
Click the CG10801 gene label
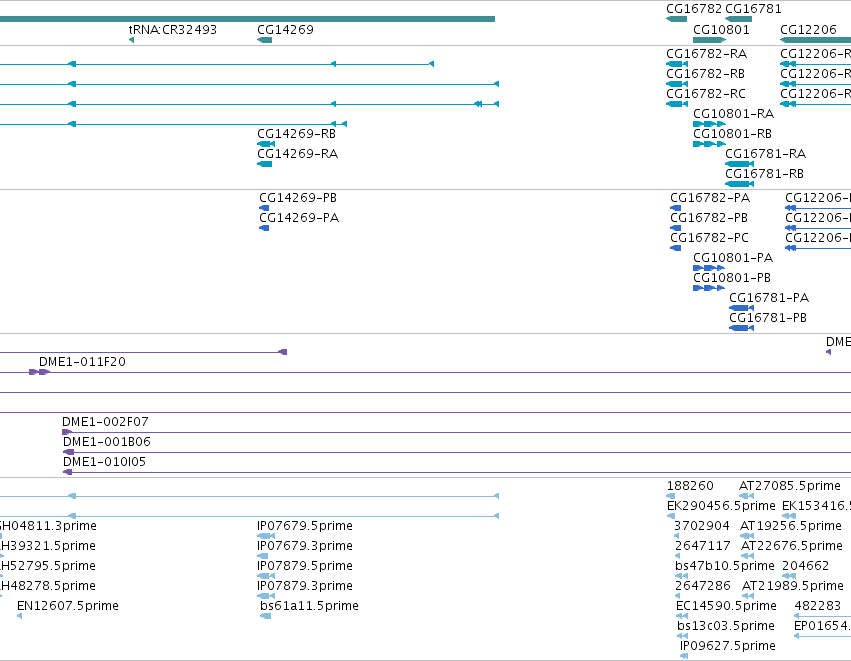coord(721,30)
